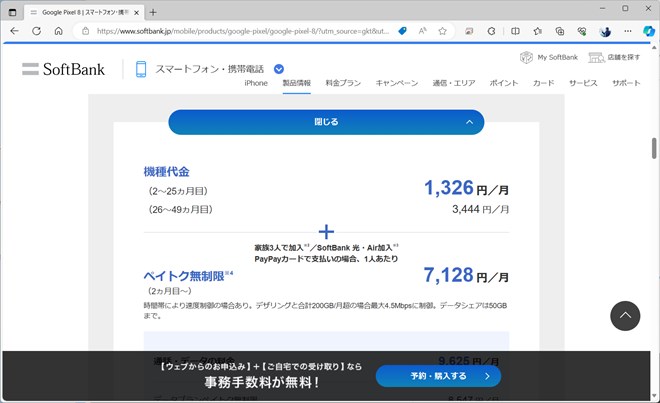Image resolution: width=660 pixels, height=403 pixels.
Task: Add page to favorites star icon
Action: [x=442, y=31]
